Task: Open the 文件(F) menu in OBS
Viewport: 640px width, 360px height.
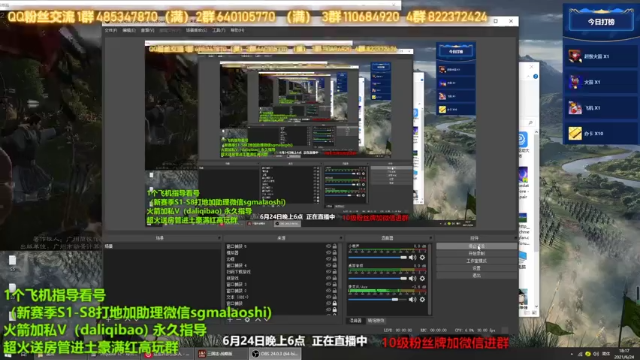Action: (111, 30)
